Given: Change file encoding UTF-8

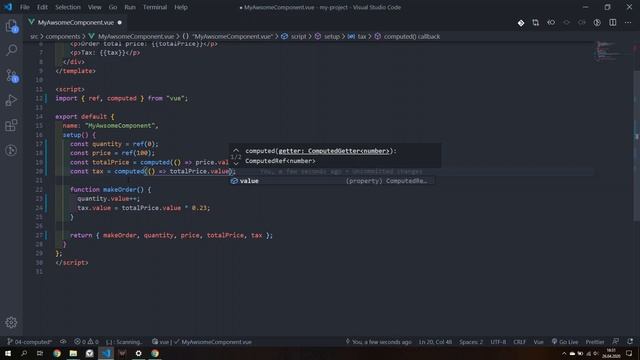Looking at the screenshot, I should click(x=498, y=342).
